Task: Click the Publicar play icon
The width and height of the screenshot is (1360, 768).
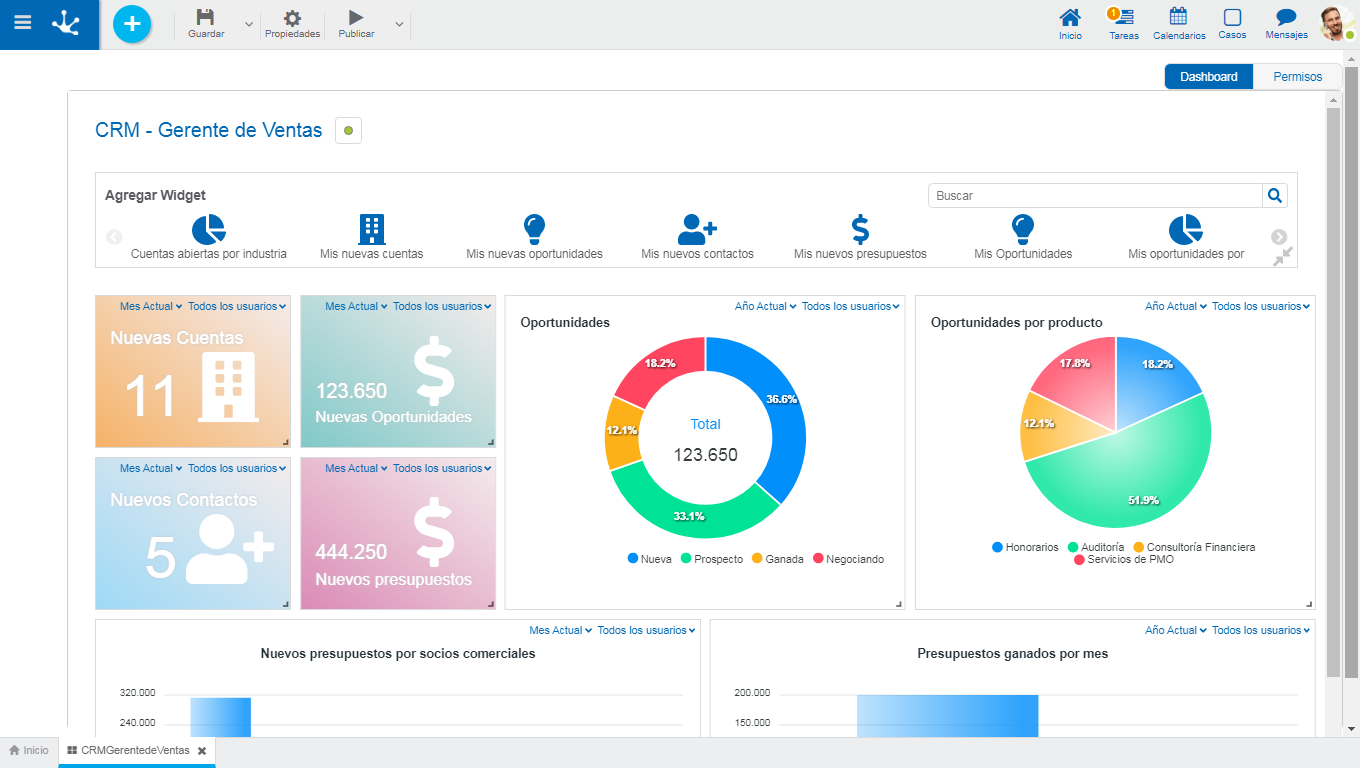Action: 356,17
